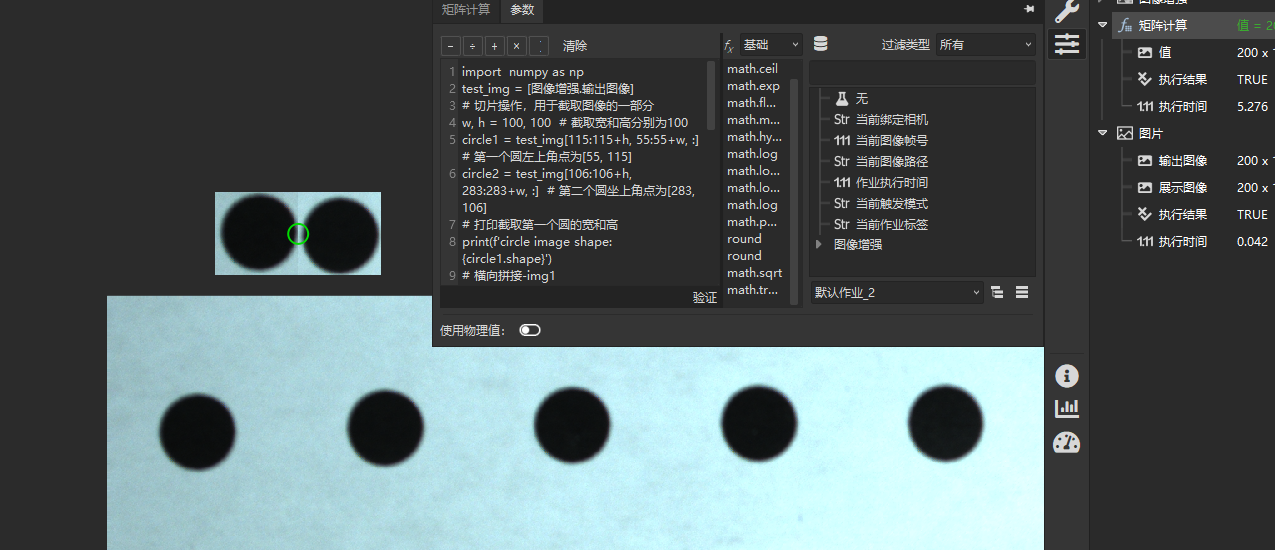Click the 图片 node image icon

1125,133
